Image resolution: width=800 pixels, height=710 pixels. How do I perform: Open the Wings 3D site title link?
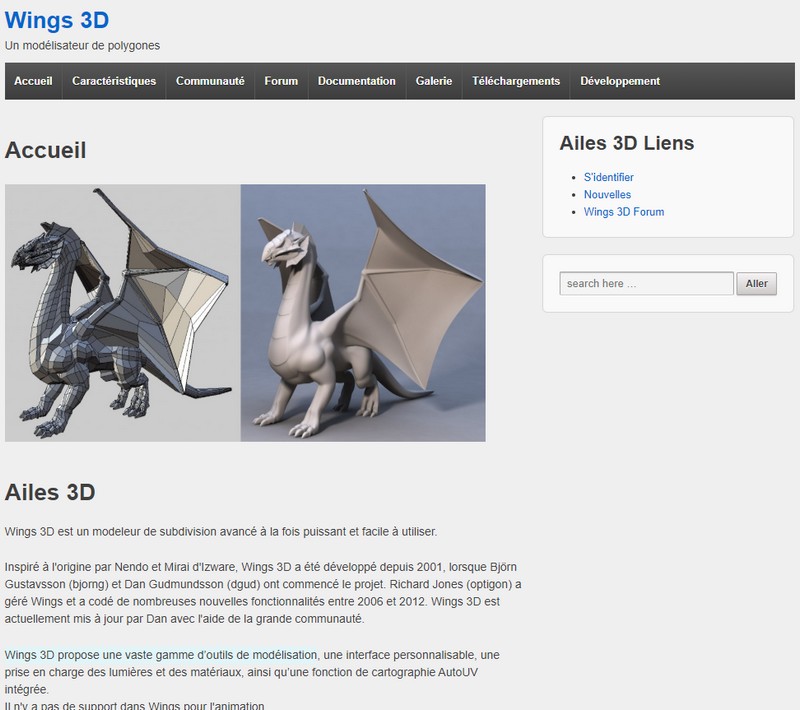[x=57, y=20]
